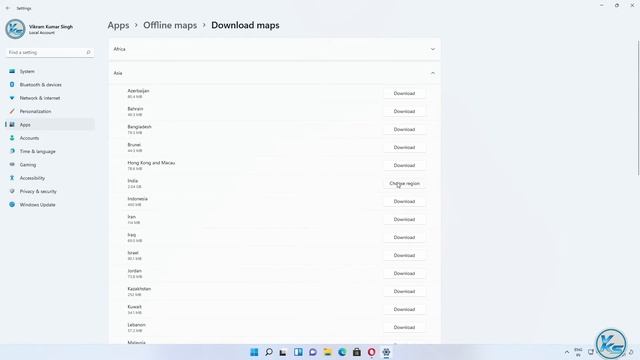Download the Lebanon map
This screenshot has height=360, width=640.
404,327
